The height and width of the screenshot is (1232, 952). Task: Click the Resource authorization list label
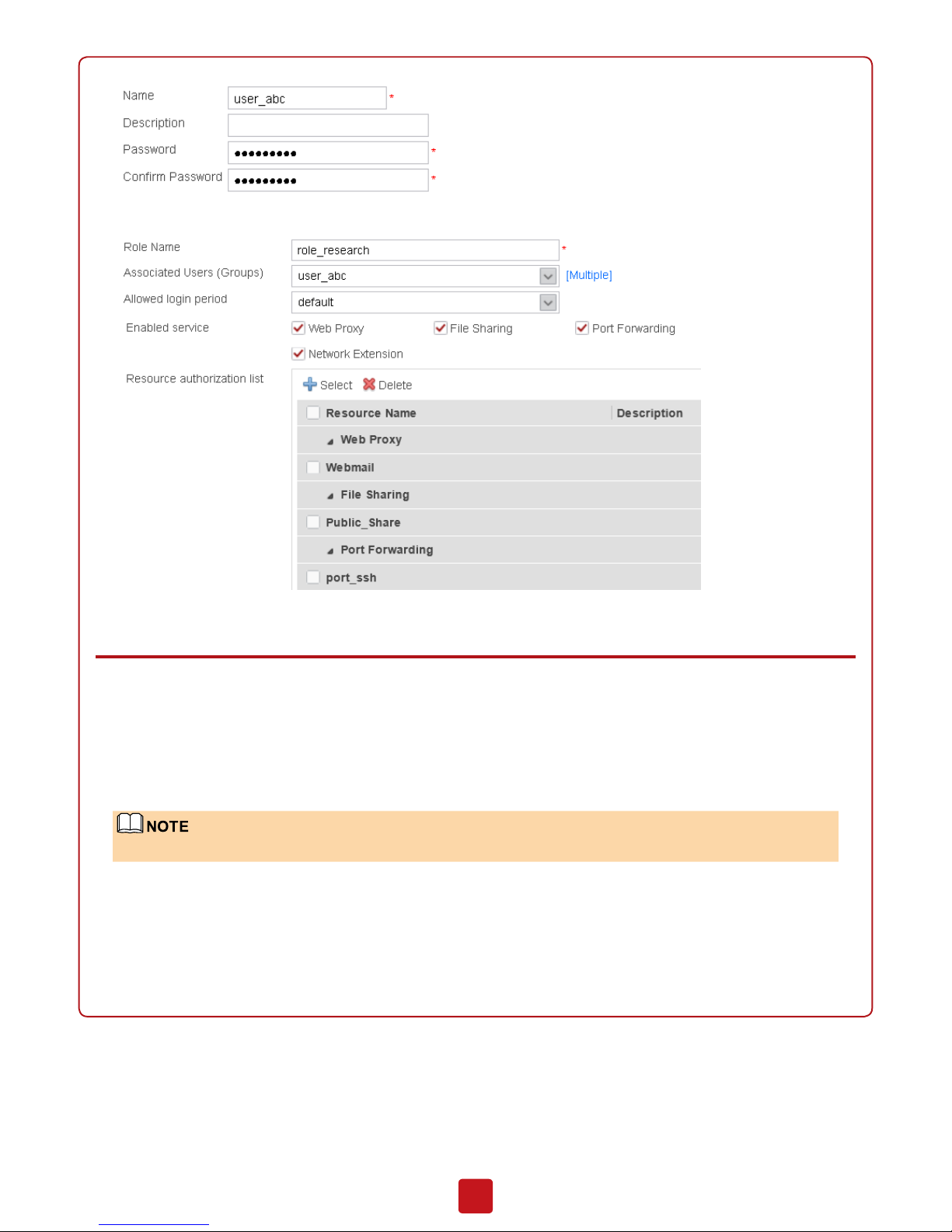coord(195,379)
